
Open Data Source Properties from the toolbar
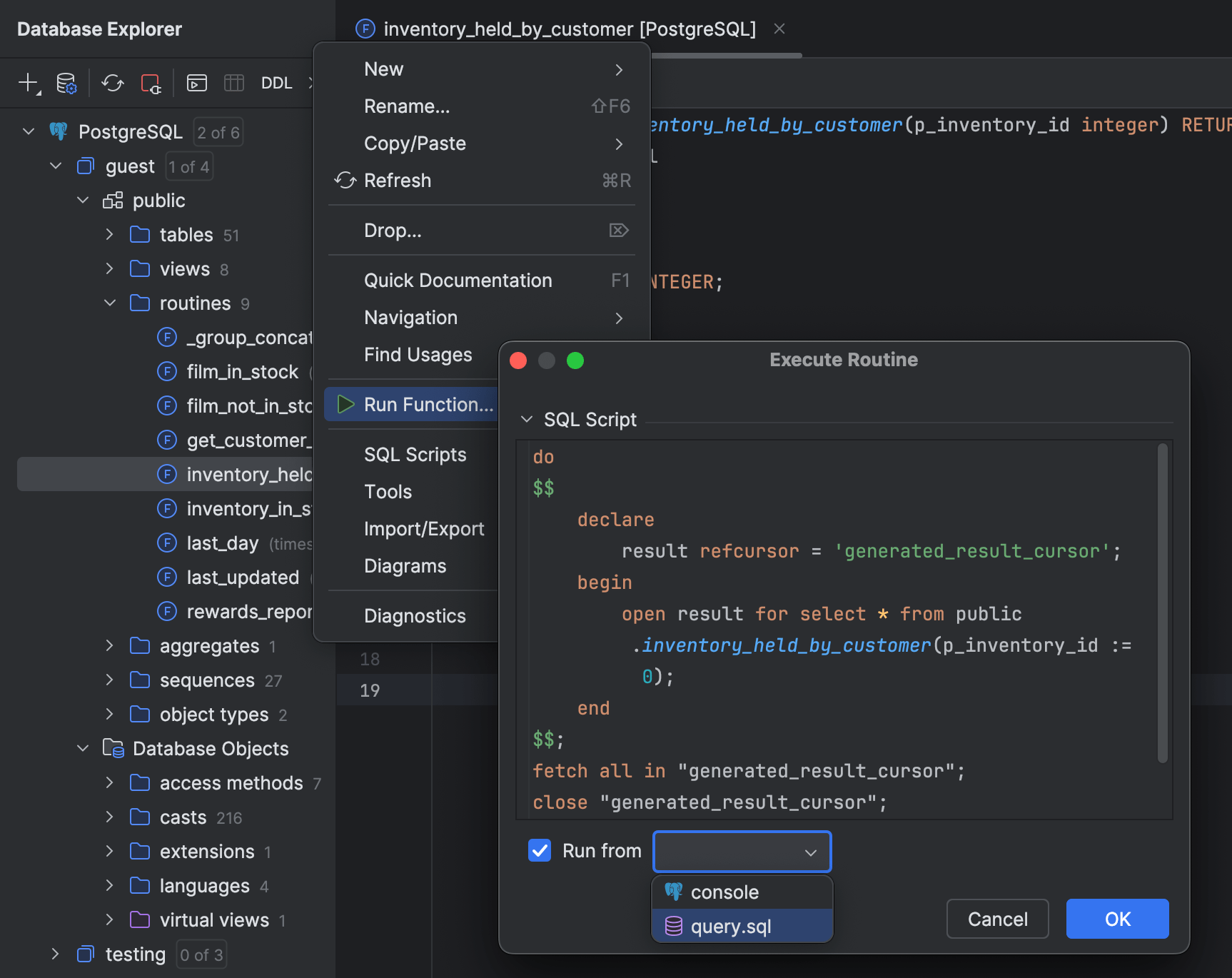click(66, 83)
